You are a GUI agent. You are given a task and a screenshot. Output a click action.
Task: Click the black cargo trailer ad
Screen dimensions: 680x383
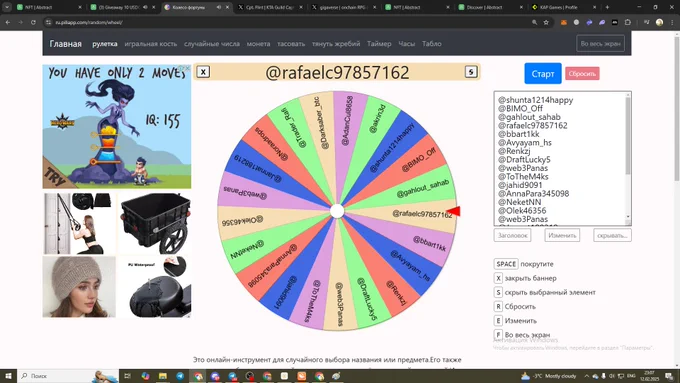tap(154, 224)
